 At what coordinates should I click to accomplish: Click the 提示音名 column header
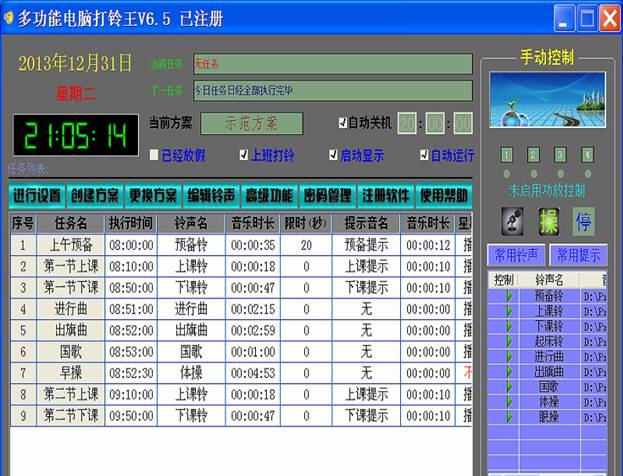pyautogui.click(x=366, y=223)
